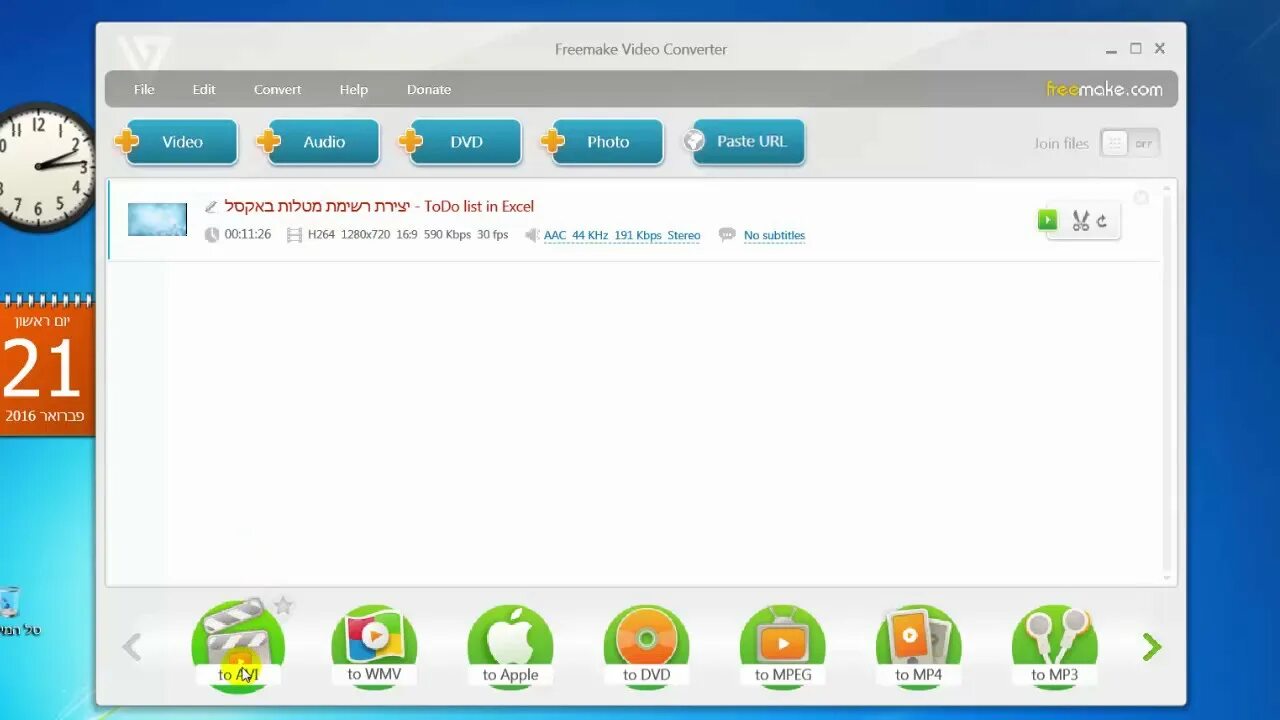Open the File menu
Viewport: 1280px width, 720px height.
point(144,89)
